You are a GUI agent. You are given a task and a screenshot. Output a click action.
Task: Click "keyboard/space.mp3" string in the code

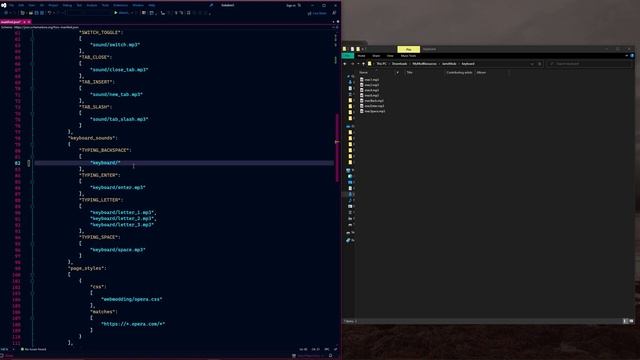click(118, 249)
